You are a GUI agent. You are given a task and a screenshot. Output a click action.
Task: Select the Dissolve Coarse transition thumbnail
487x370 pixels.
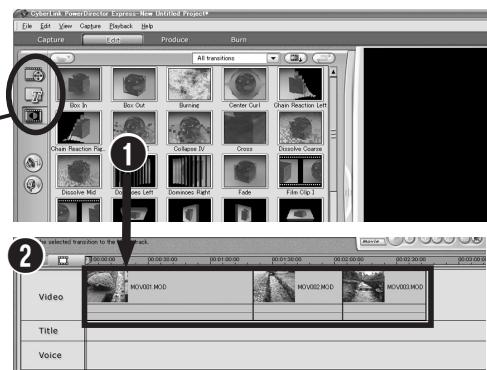click(300, 128)
